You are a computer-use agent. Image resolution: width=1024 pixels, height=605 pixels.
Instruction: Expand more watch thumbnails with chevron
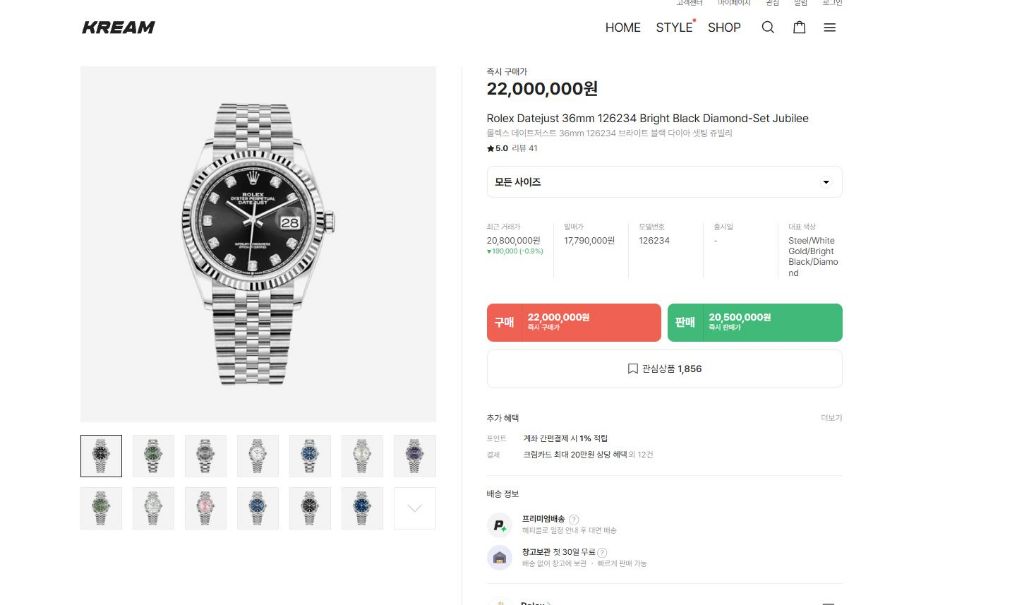[414, 508]
